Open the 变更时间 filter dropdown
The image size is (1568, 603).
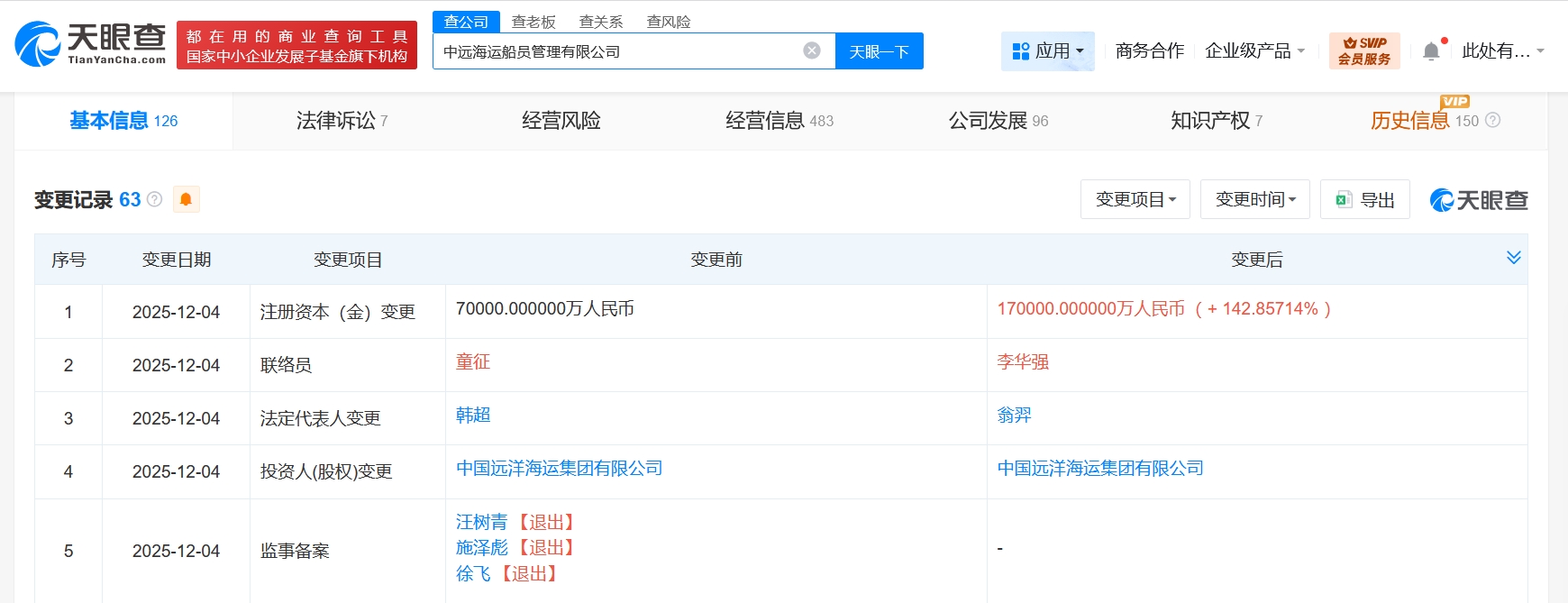1254,199
